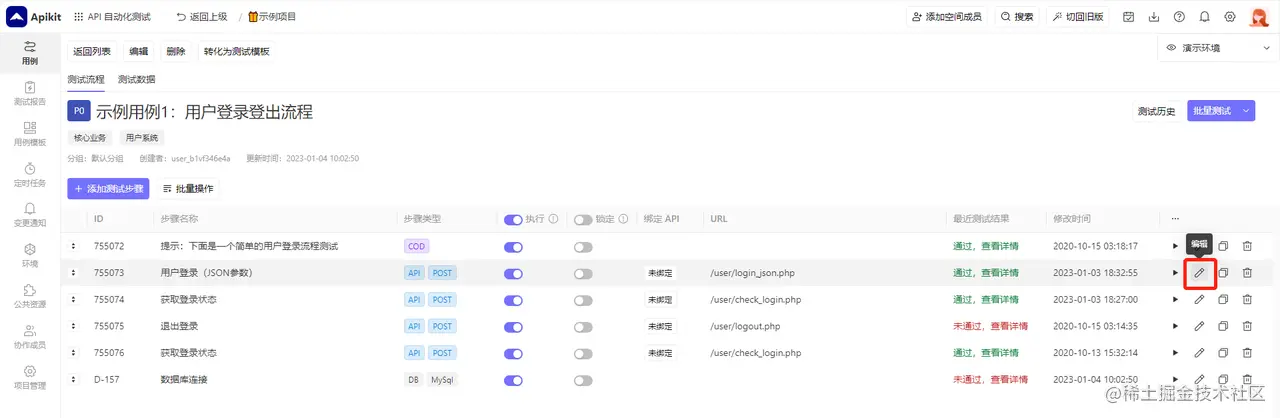This screenshot has width=1280, height=418.
Task: Click the 编辑 button above the tabs
Action: pyautogui.click(x=139, y=51)
